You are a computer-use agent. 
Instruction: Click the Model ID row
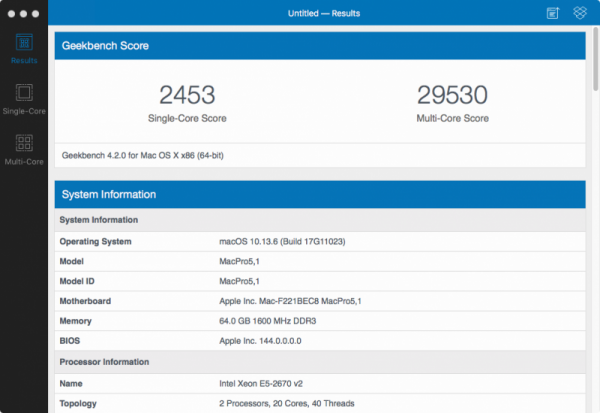319,281
